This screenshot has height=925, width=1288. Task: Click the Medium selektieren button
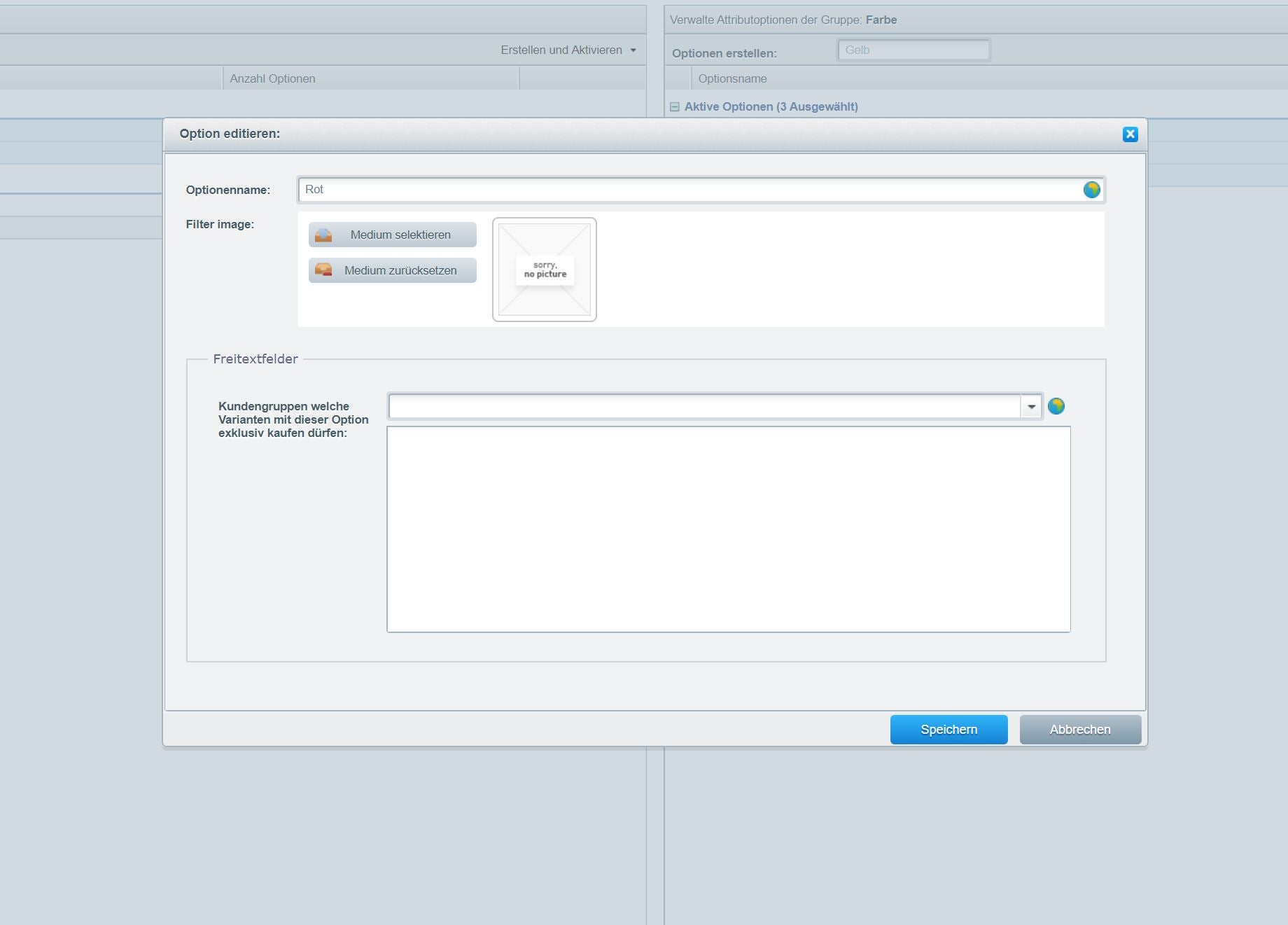(393, 235)
